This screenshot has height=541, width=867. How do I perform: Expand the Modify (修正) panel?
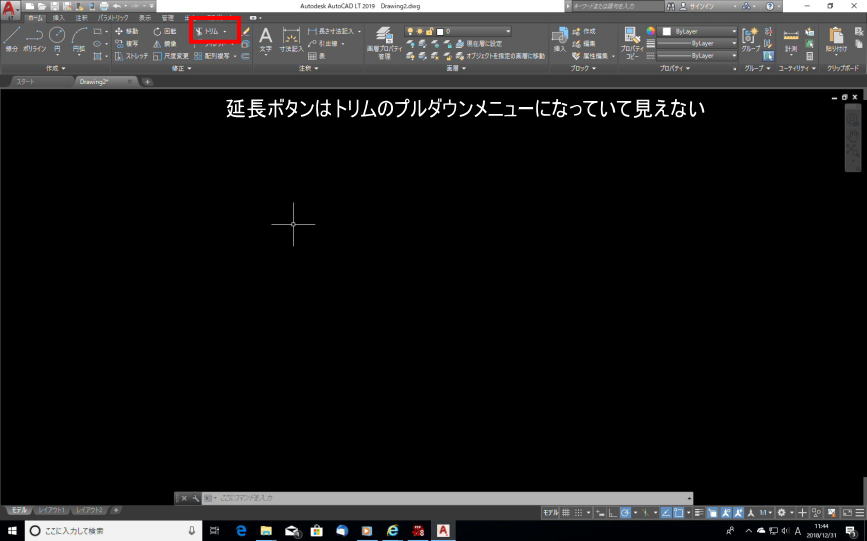pyautogui.click(x=181, y=68)
